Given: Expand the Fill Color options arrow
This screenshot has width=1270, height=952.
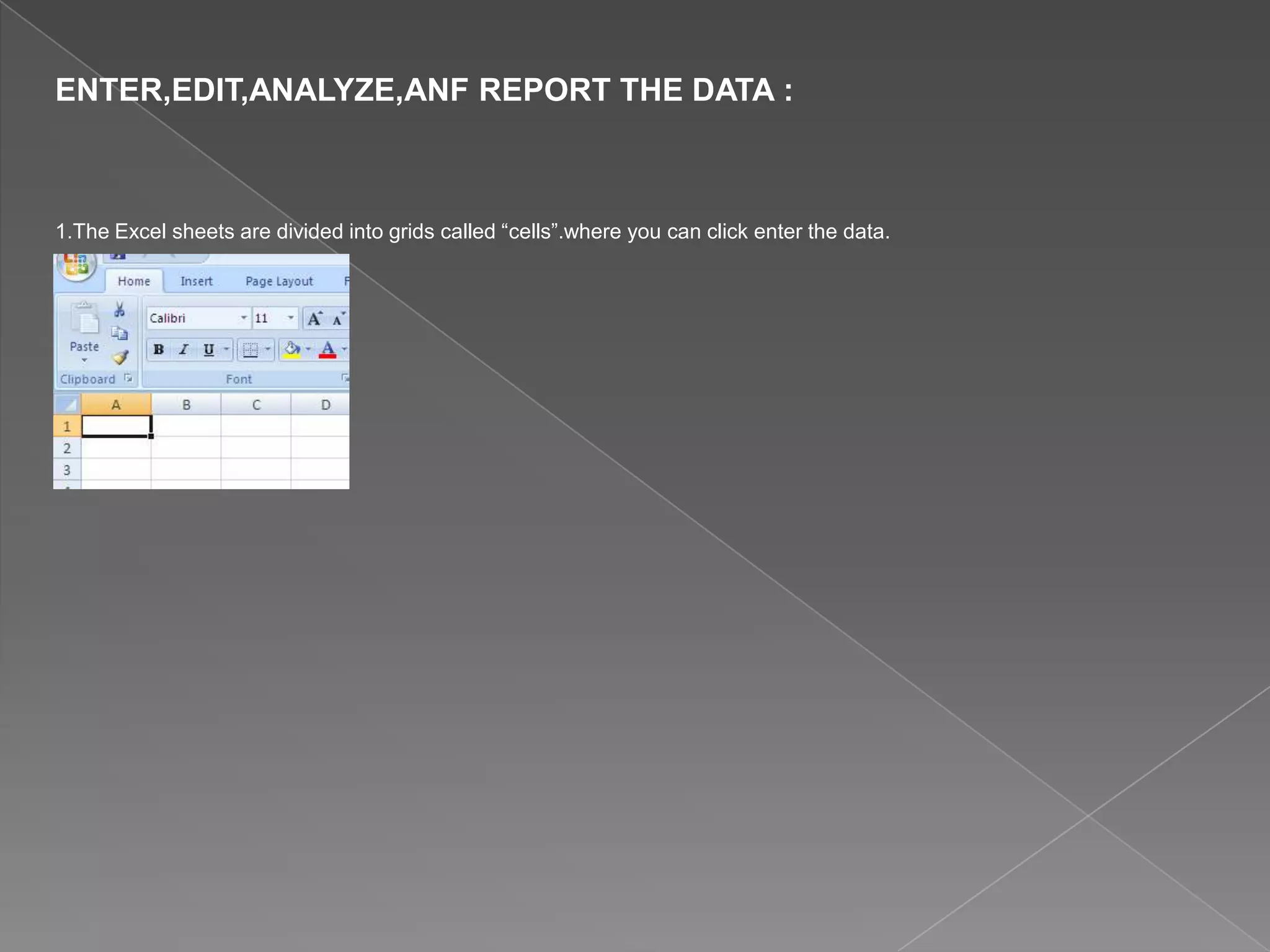Looking at the screenshot, I should click(x=308, y=350).
